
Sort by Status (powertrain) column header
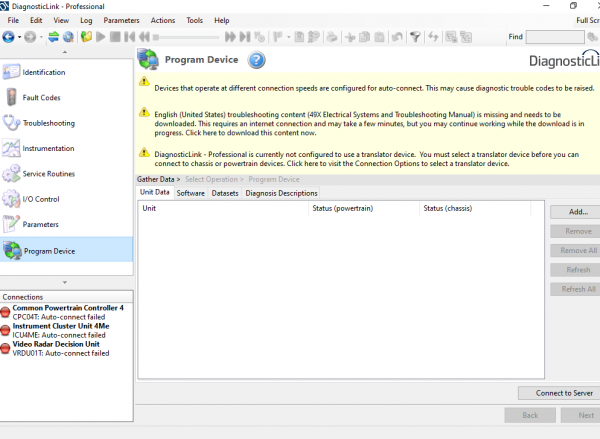[364, 208]
